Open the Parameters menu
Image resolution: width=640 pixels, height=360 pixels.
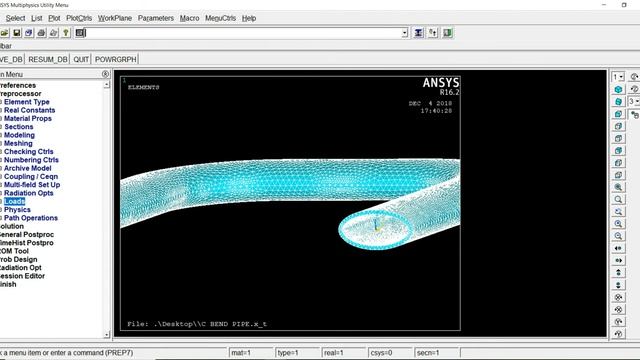156,18
